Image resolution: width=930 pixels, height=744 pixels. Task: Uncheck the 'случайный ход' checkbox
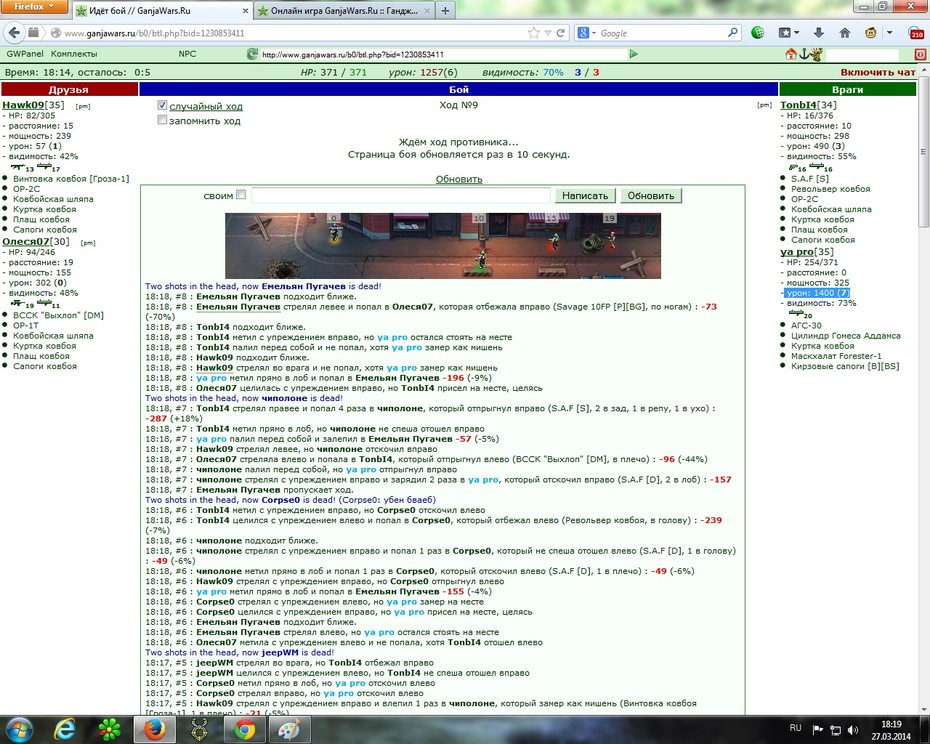[162, 105]
